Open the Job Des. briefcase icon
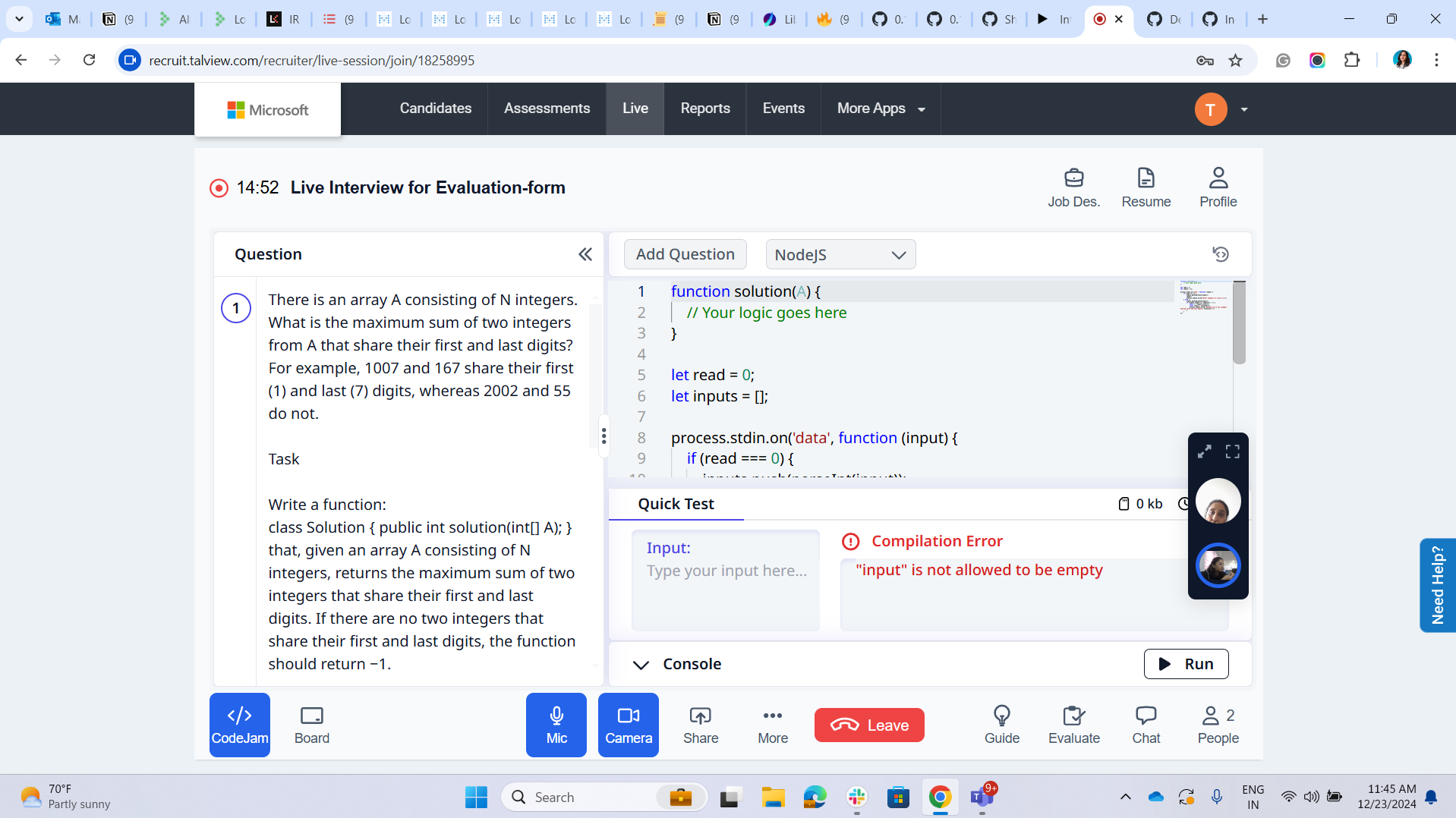 1073,187
